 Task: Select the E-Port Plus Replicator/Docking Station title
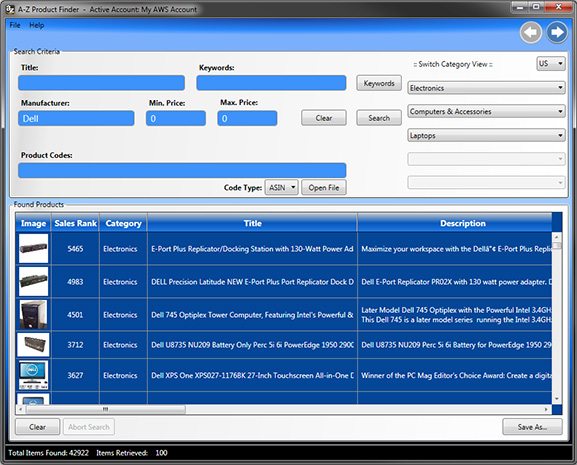click(x=252, y=249)
